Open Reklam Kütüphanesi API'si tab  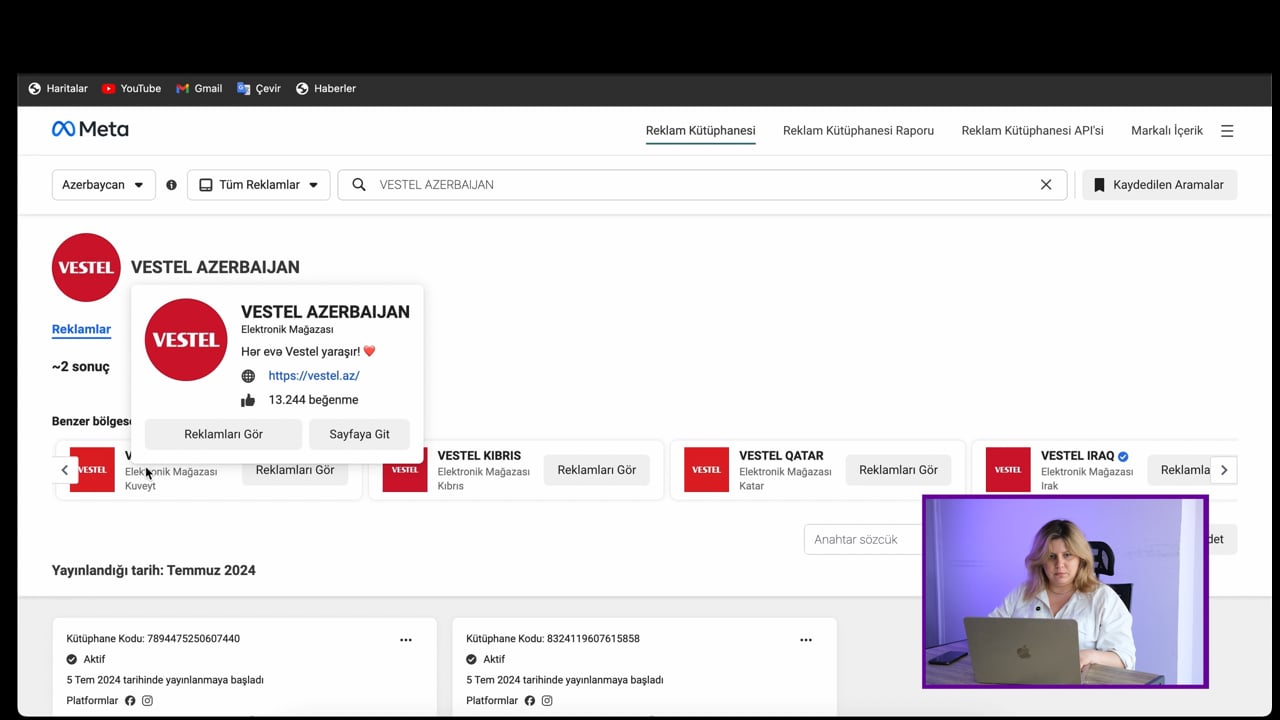(x=1032, y=131)
